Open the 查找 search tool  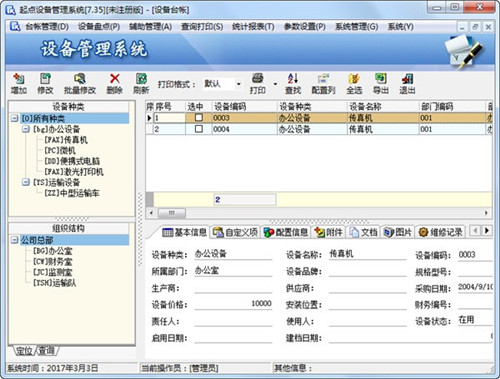293,84
